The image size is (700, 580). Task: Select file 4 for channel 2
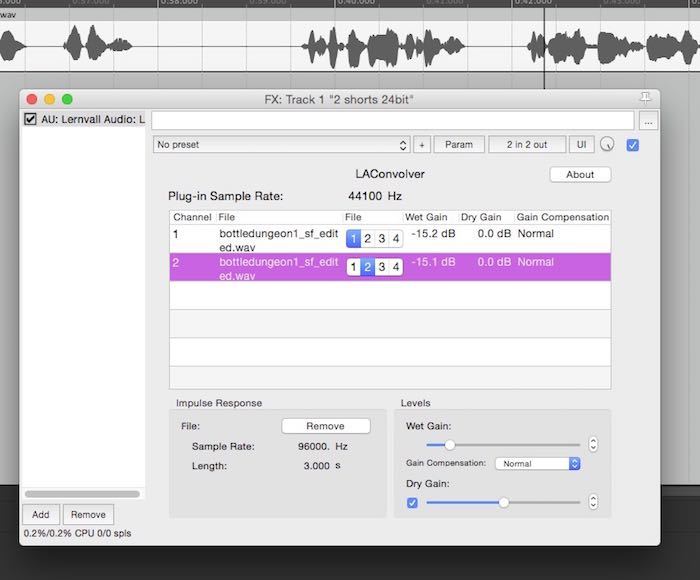tap(396, 267)
